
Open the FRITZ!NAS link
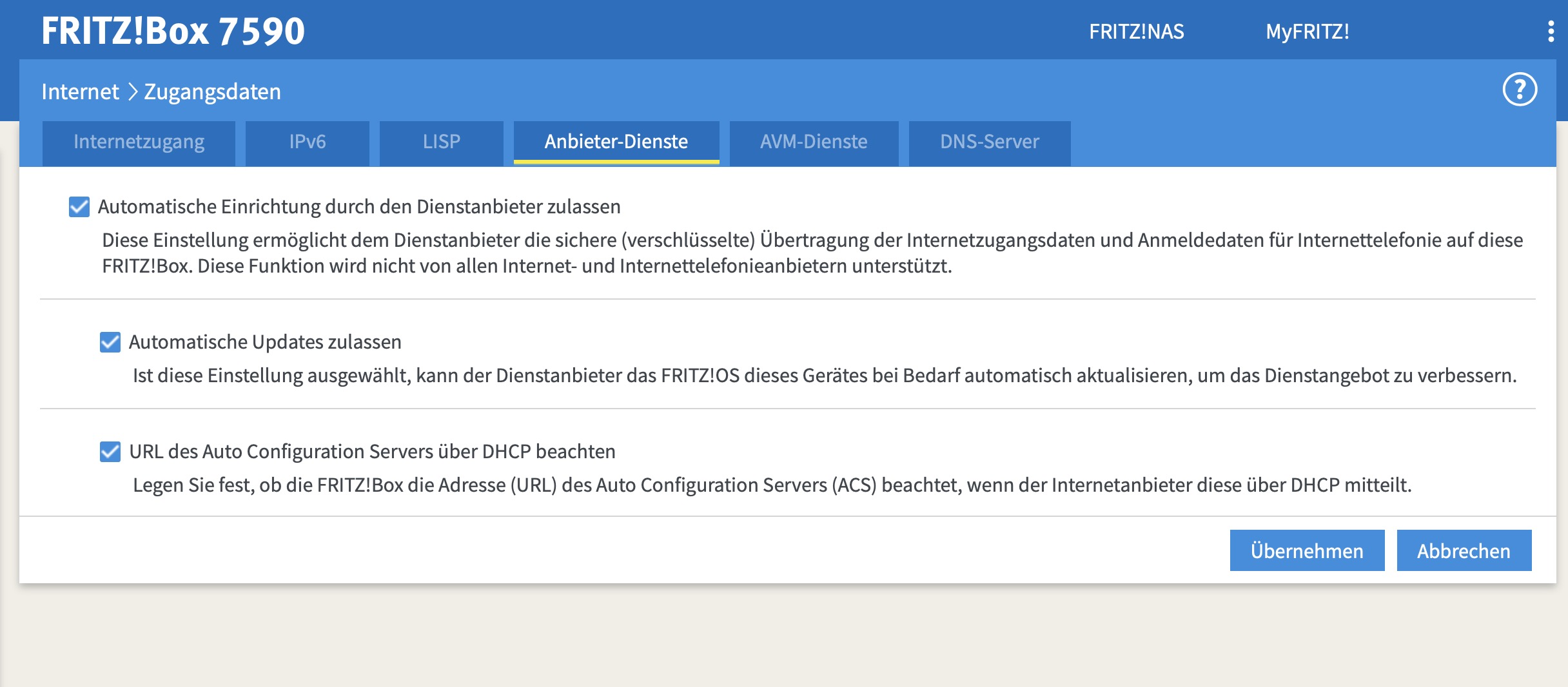(1137, 32)
